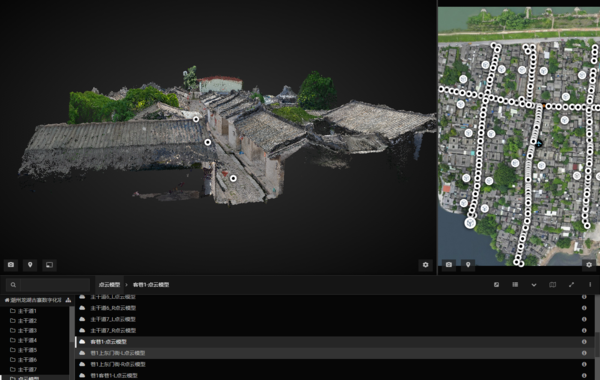Click the cloud icon of 主干道7_R点云模型
Viewport: 600px width, 380px height.
[82, 330]
